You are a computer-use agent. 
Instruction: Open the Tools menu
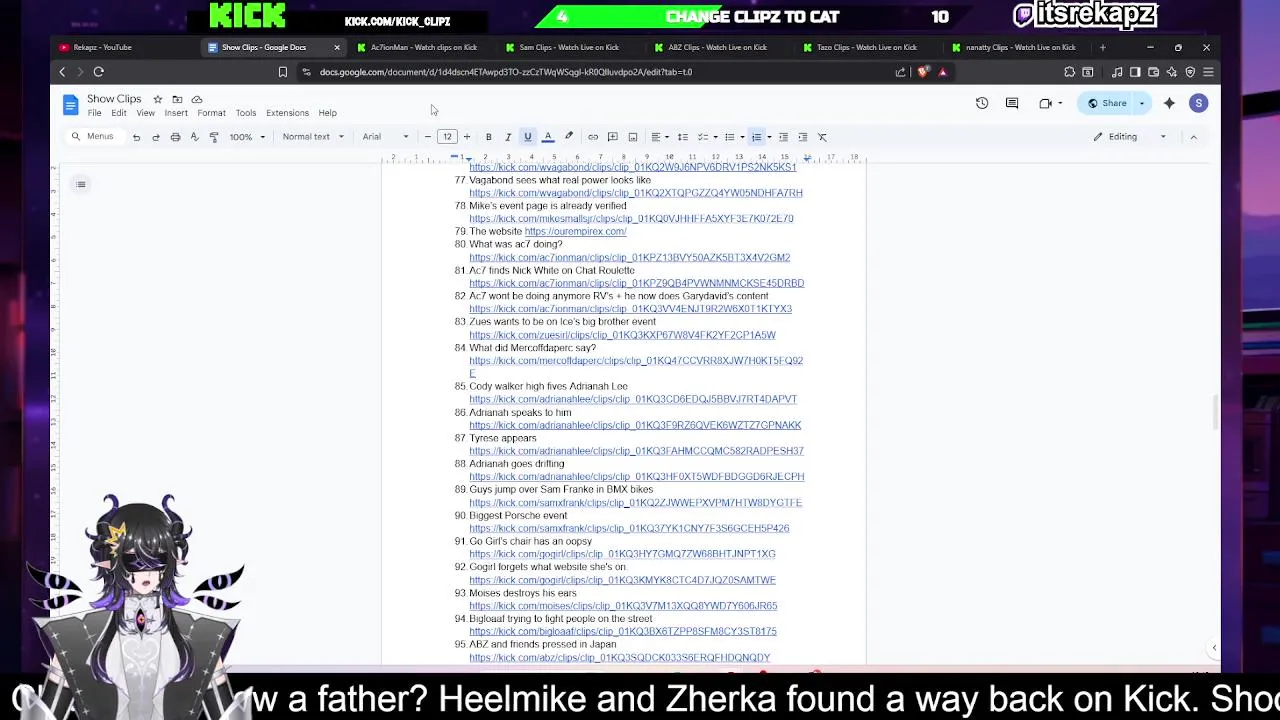[x=246, y=113]
